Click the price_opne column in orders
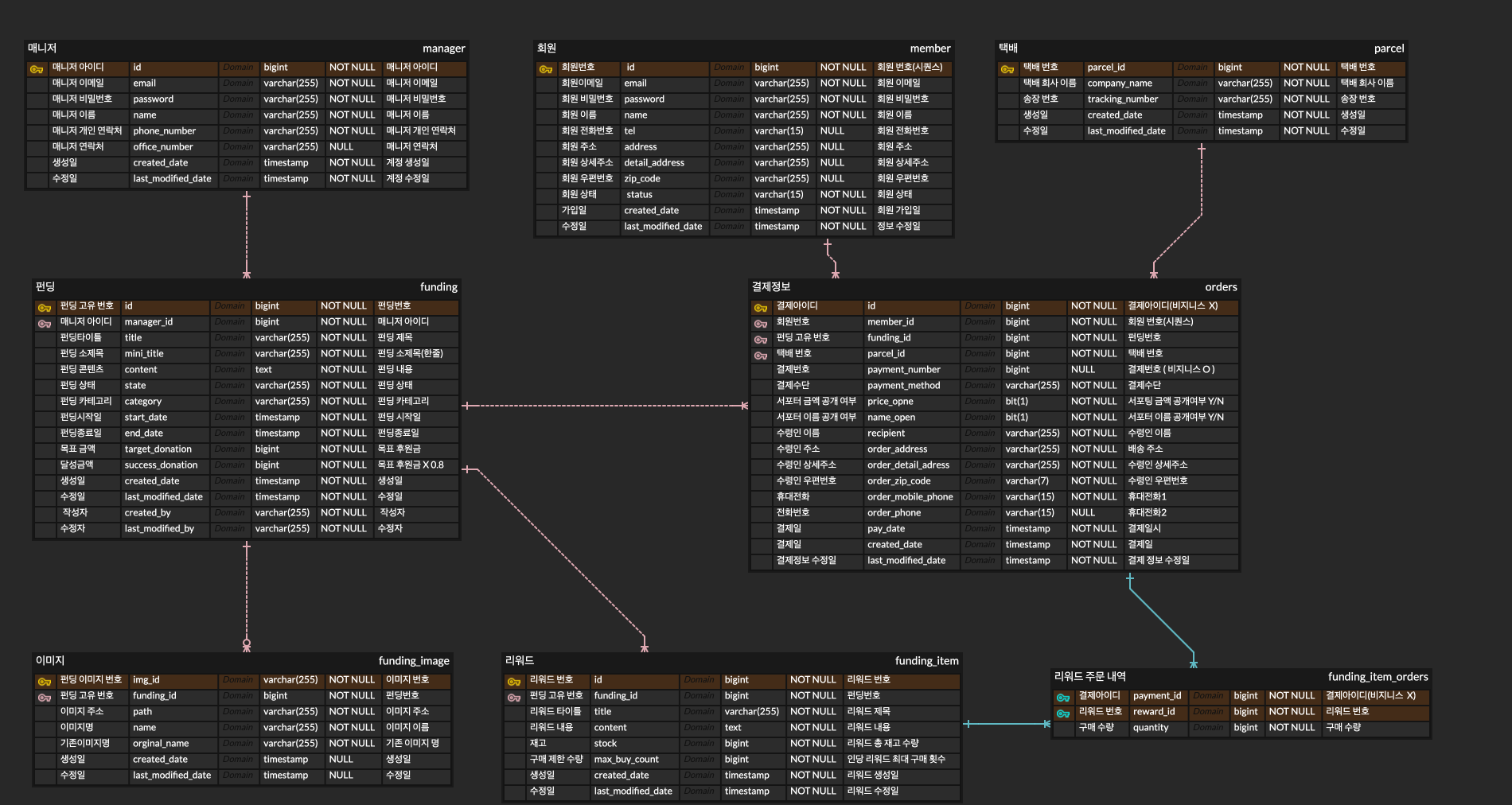This screenshot has width=1512, height=805. click(890, 402)
